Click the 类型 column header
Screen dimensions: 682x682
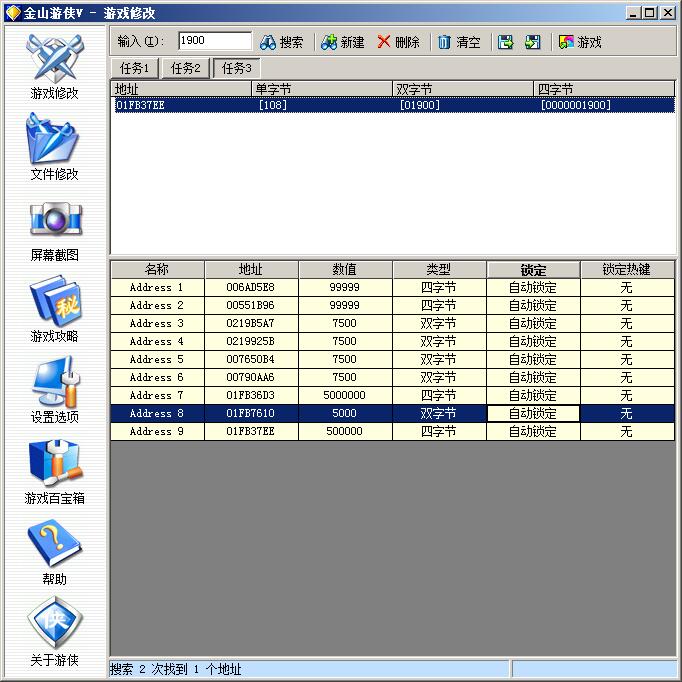(438, 269)
